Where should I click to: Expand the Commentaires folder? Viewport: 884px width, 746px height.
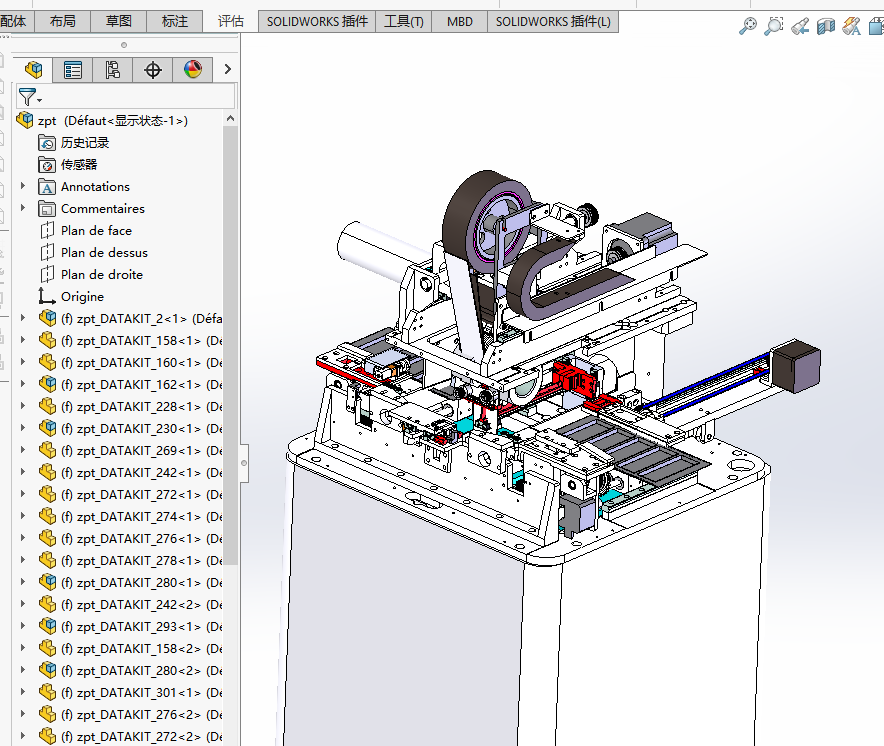click(x=23, y=209)
